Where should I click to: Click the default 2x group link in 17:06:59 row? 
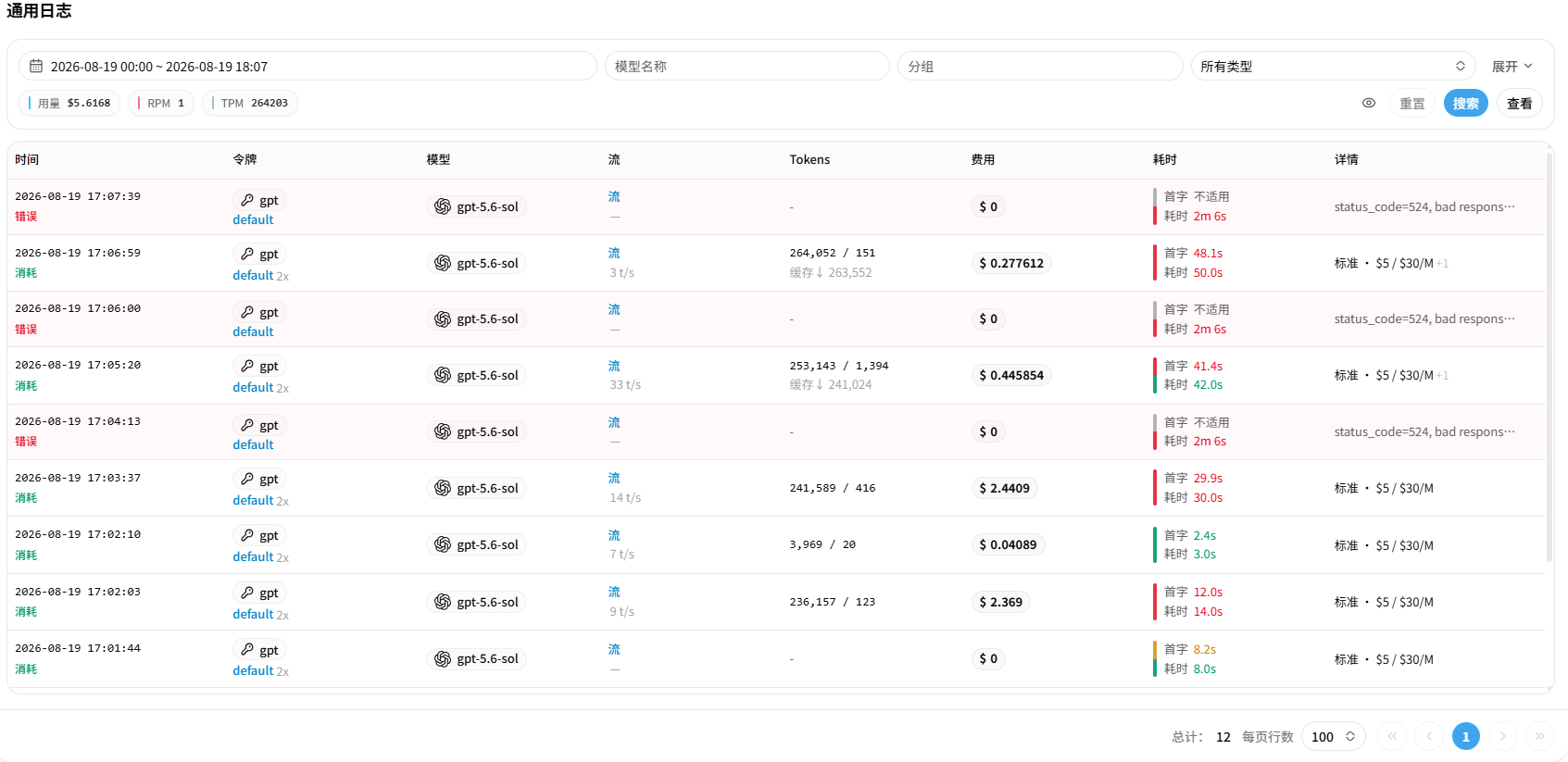260,275
